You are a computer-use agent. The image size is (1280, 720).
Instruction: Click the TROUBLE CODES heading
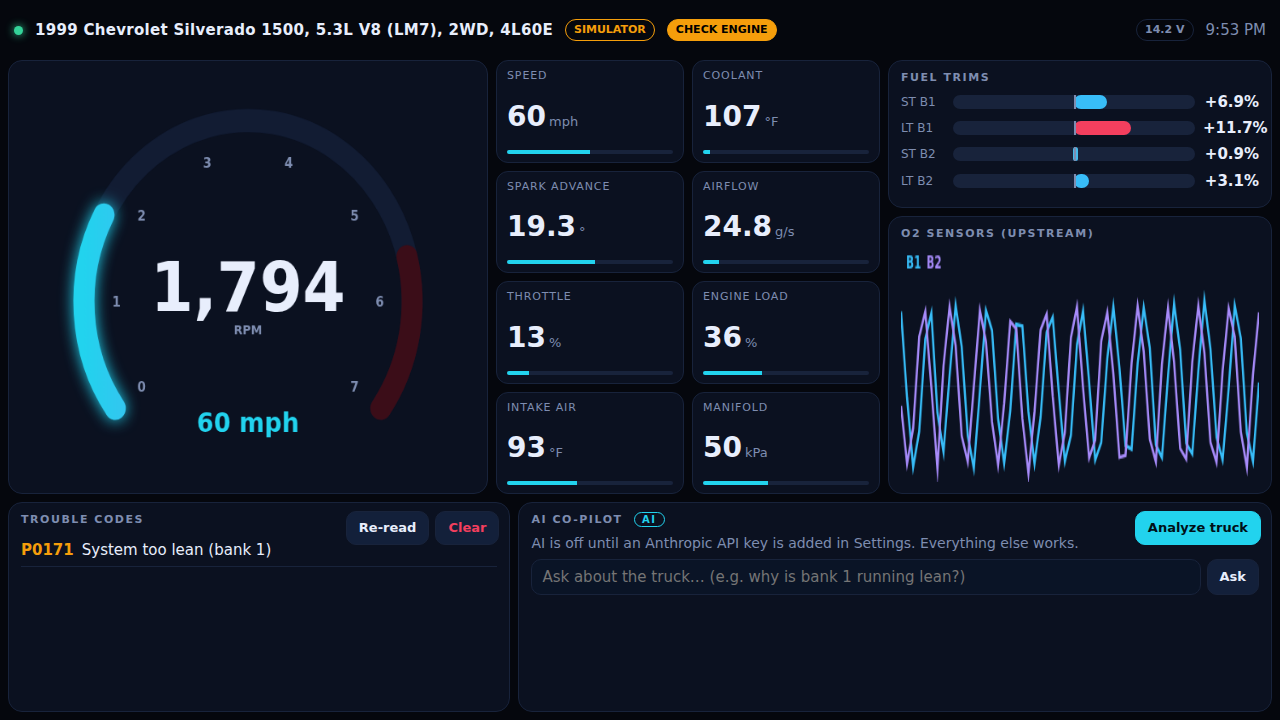tap(82, 519)
